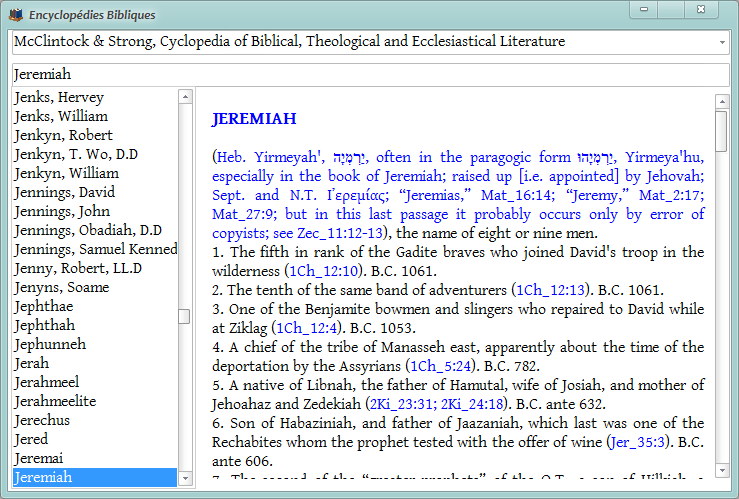This screenshot has height=499, width=739.
Task: Select 'Jerah' entry
Action: [x=95, y=363]
